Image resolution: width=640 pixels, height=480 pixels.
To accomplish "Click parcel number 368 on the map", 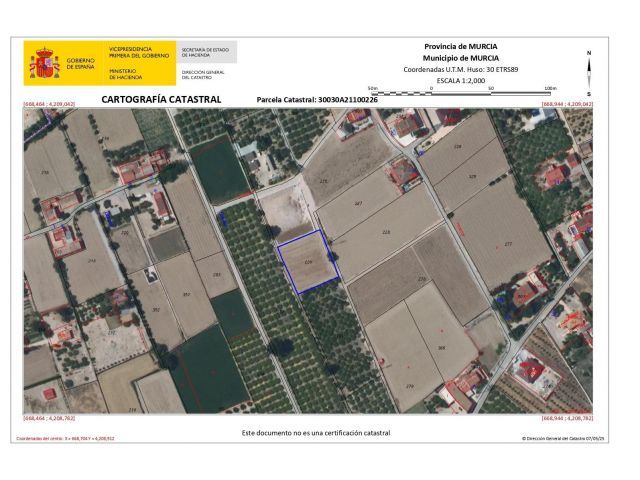I will [441, 348].
